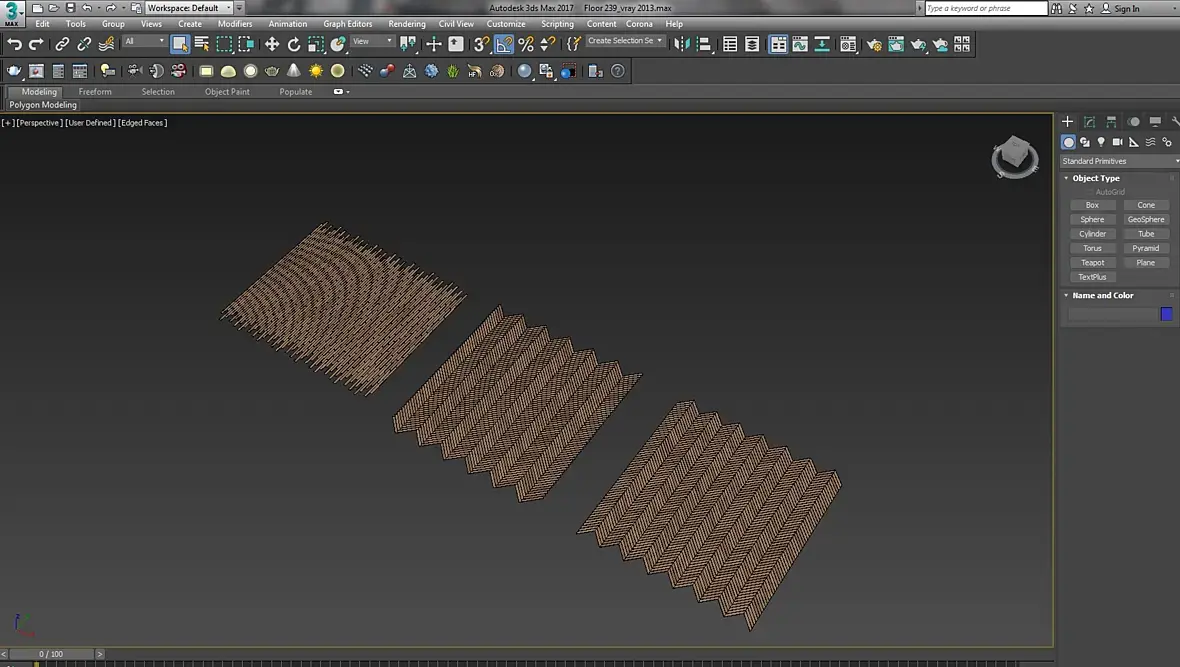Click the Cameras category icon in command panel
Viewport: 1180px width, 667px height.
click(1117, 142)
